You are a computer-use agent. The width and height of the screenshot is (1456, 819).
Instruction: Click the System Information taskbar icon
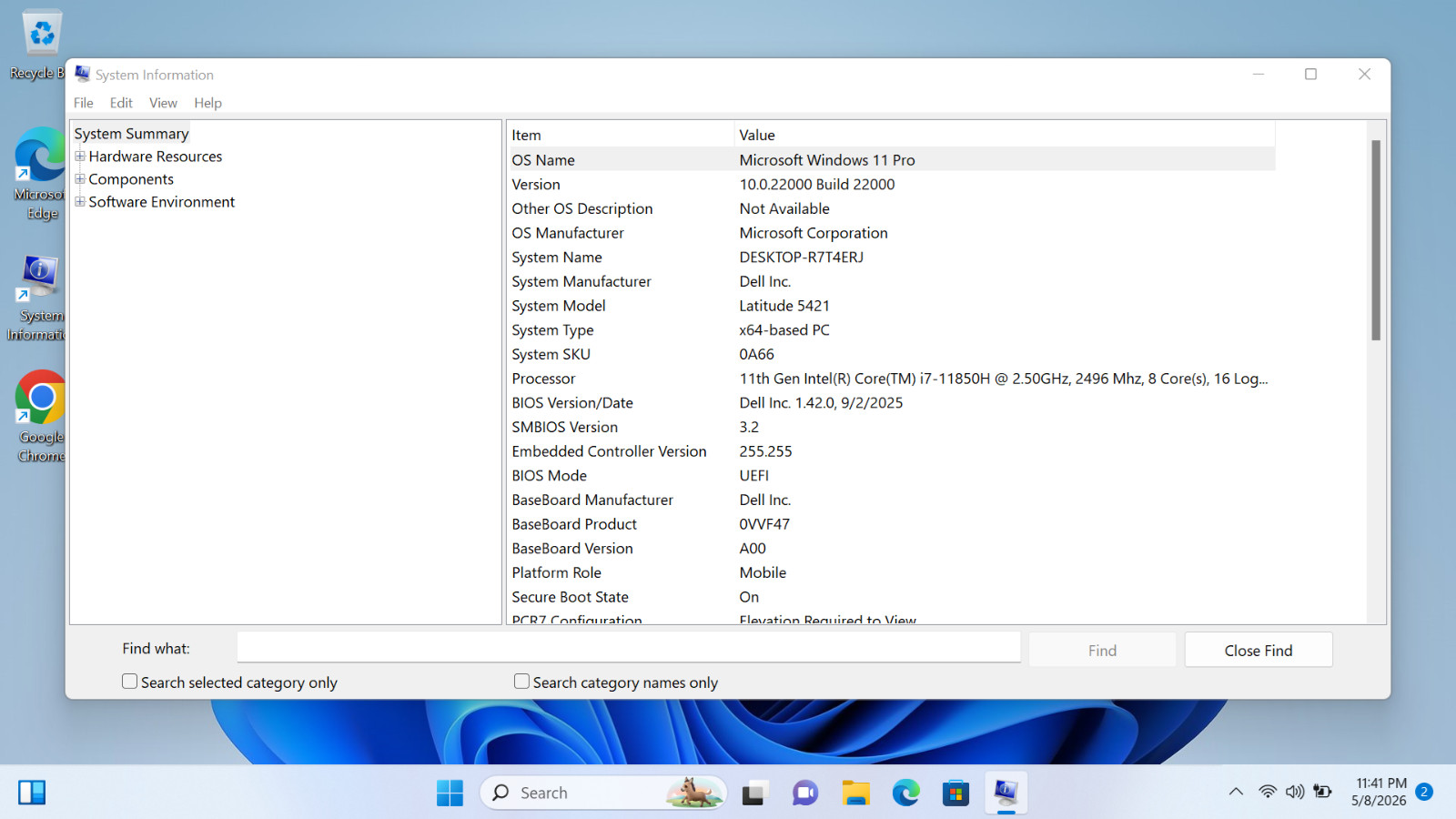click(1006, 793)
